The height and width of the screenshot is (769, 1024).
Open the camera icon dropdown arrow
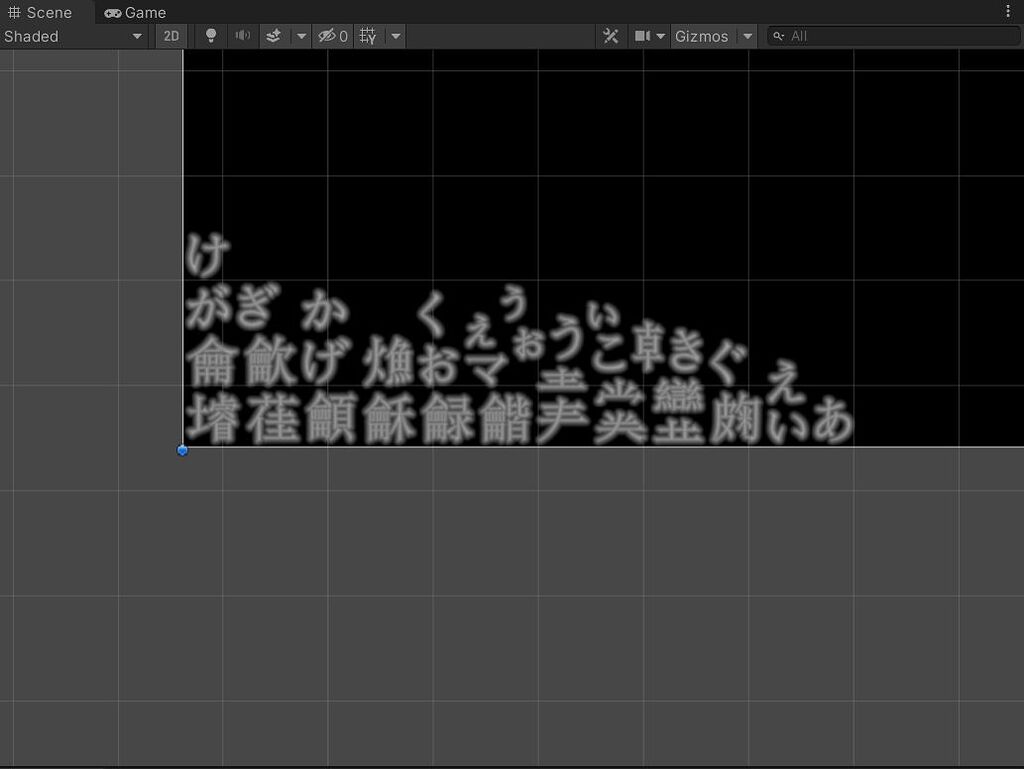coord(661,36)
